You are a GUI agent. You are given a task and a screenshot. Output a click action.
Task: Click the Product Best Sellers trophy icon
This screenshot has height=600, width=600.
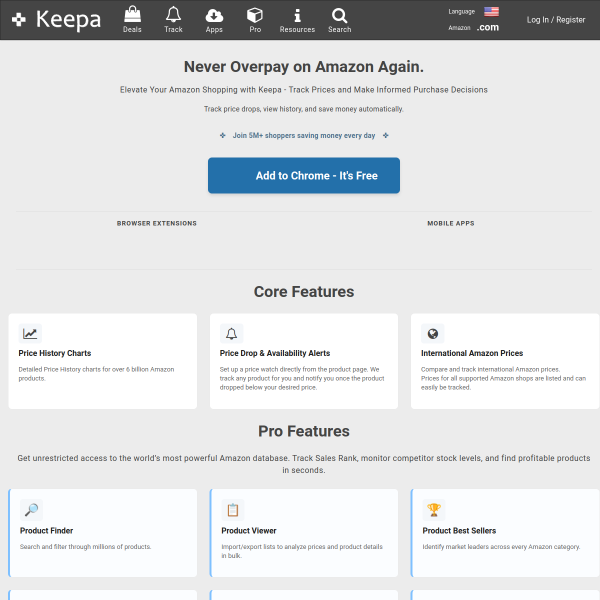(x=434, y=510)
